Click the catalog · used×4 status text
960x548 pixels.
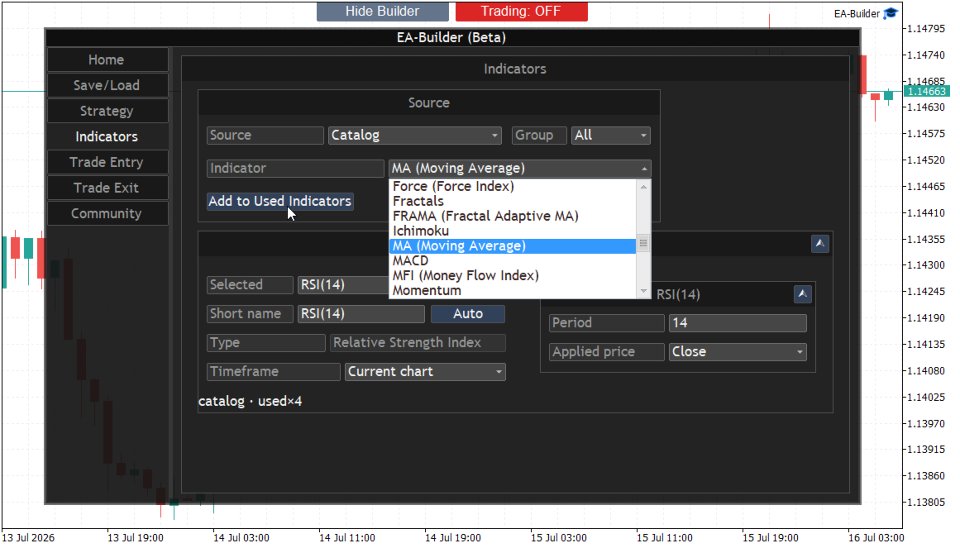click(250, 402)
